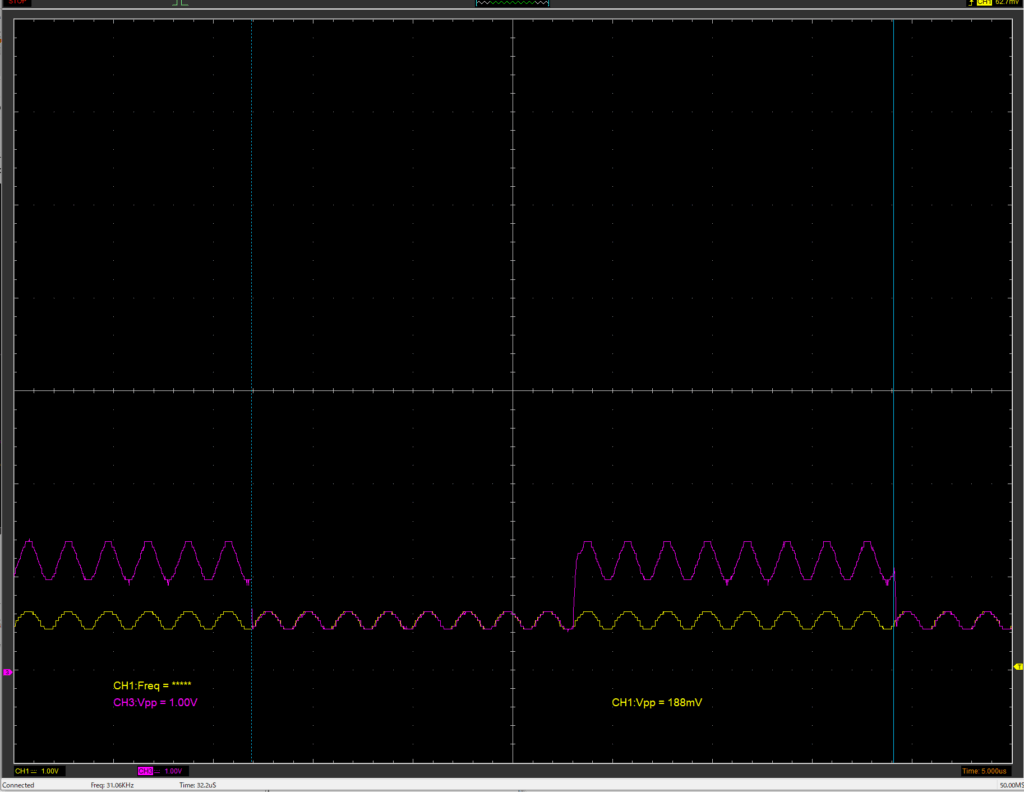
Task: Click the Connected status text
Action: click(x=17, y=786)
